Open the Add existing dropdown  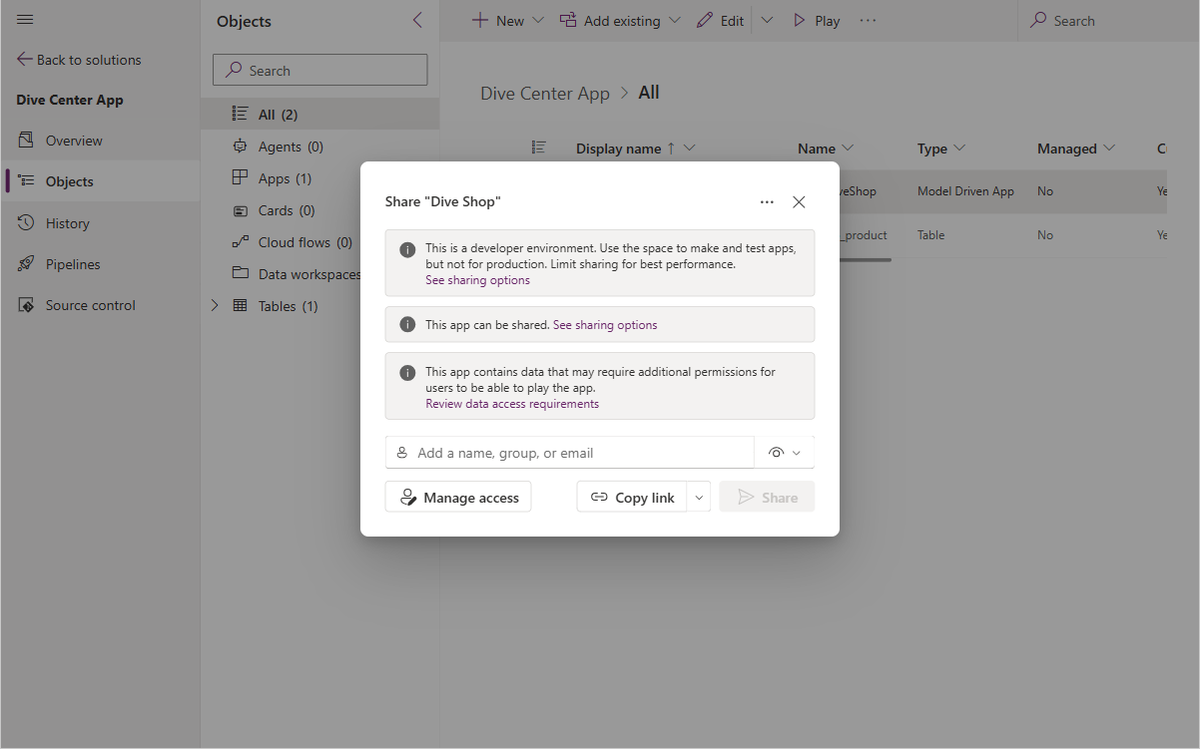620,20
